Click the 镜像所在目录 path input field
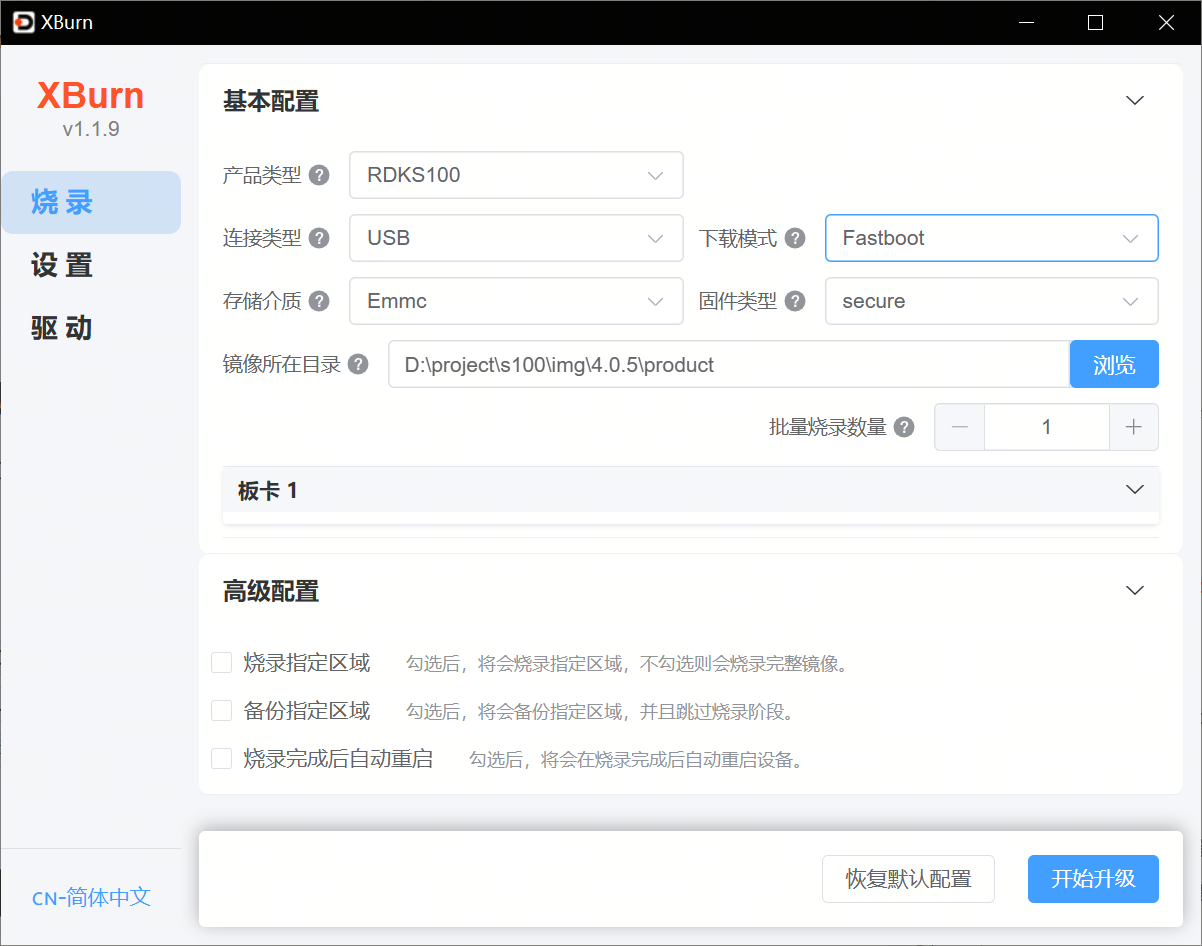This screenshot has width=1202, height=946. tap(728, 364)
